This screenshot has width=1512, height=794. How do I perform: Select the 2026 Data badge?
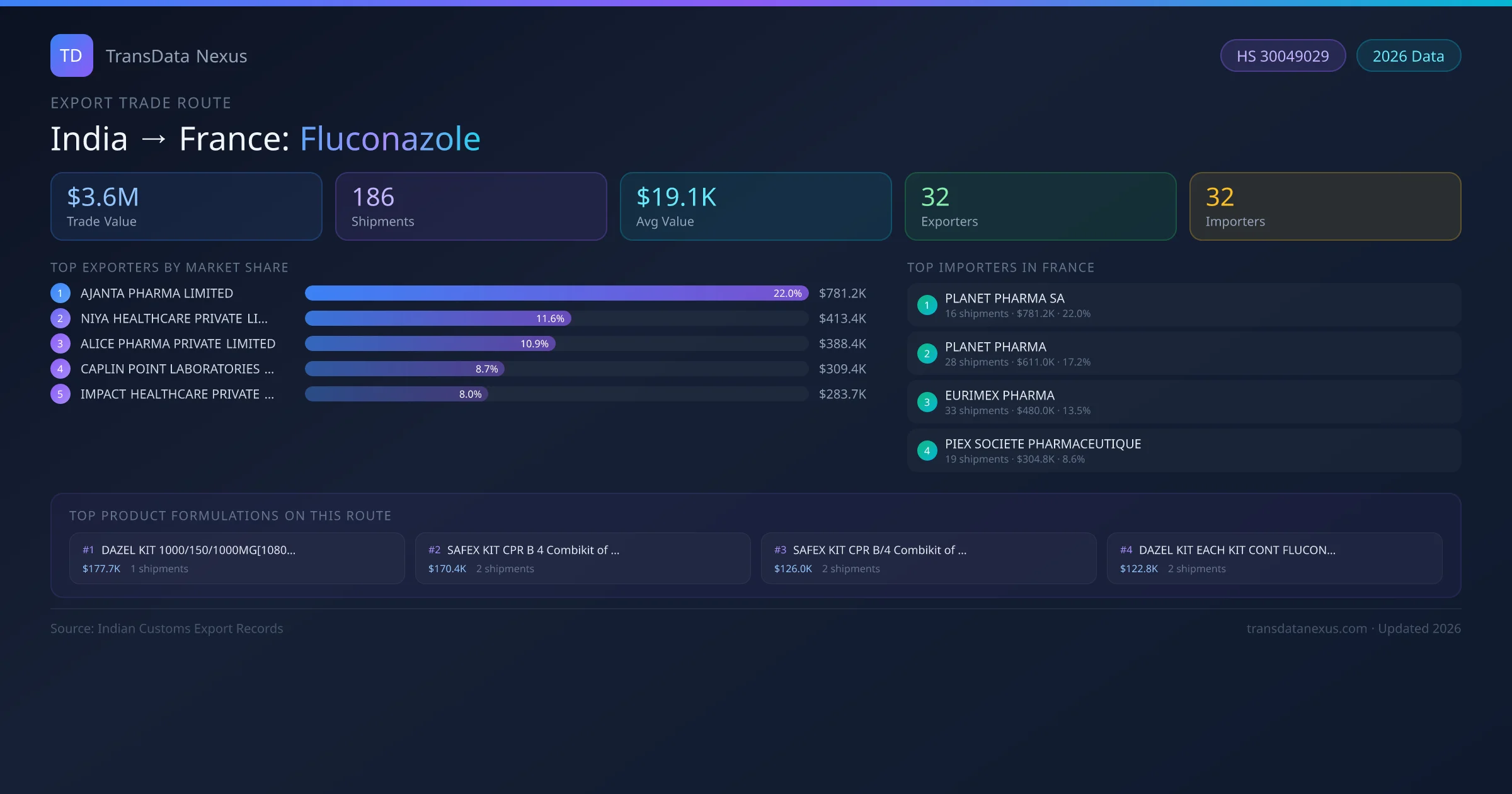[1407, 56]
